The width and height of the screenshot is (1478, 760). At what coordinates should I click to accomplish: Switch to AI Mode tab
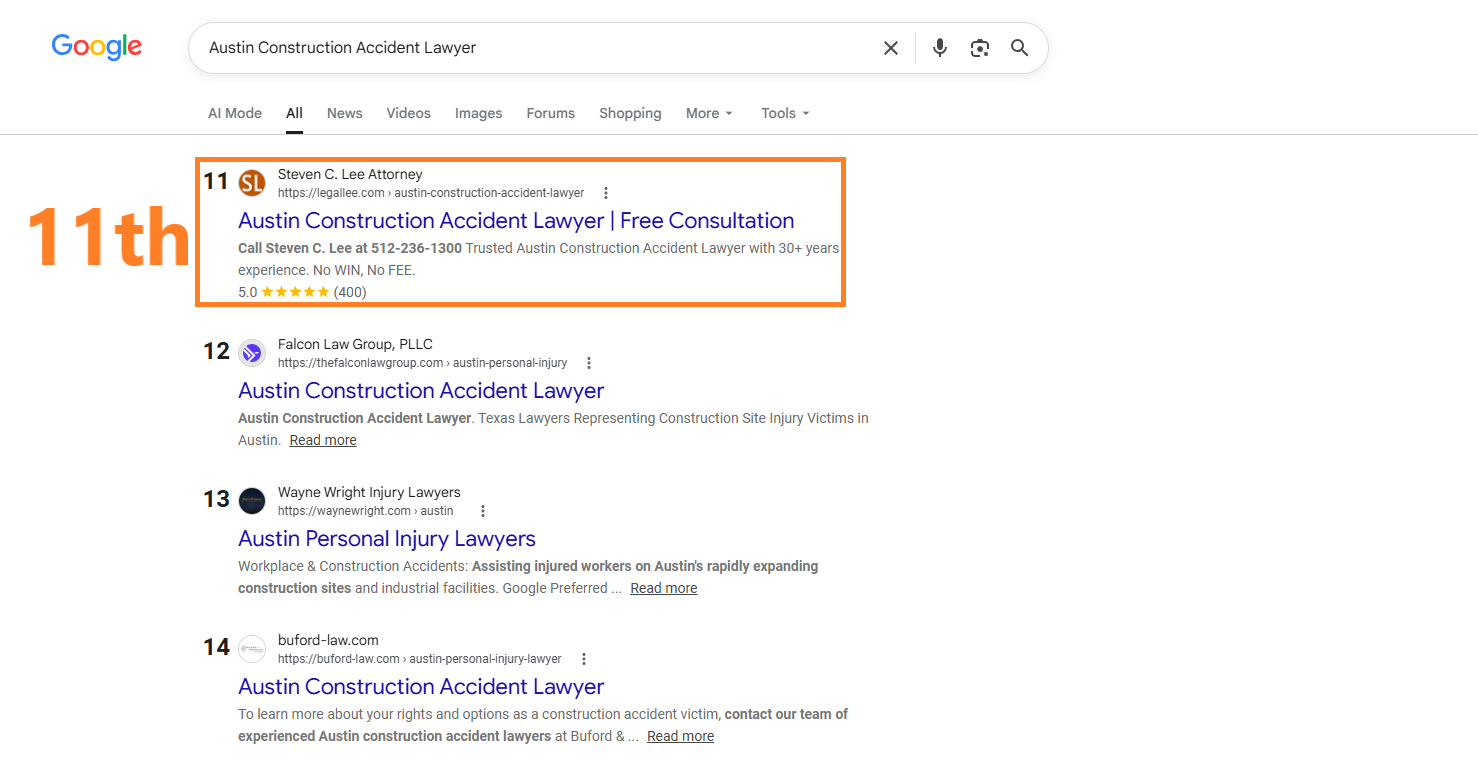[x=235, y=113]
